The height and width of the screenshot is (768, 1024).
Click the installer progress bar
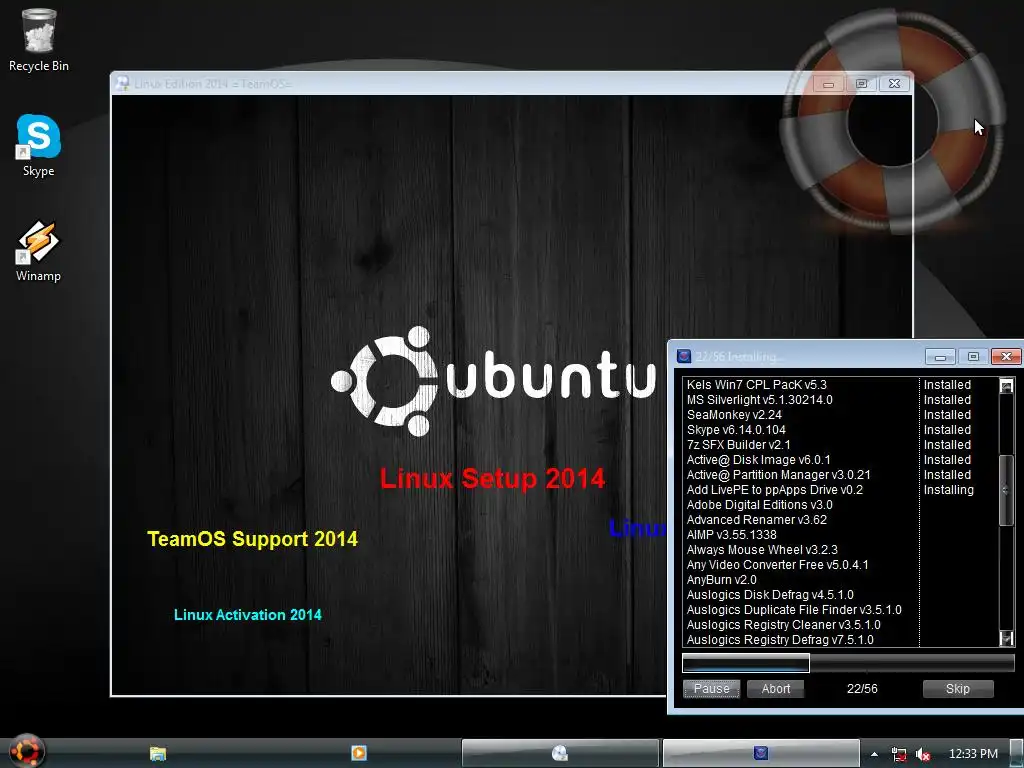tap(848, 663)
